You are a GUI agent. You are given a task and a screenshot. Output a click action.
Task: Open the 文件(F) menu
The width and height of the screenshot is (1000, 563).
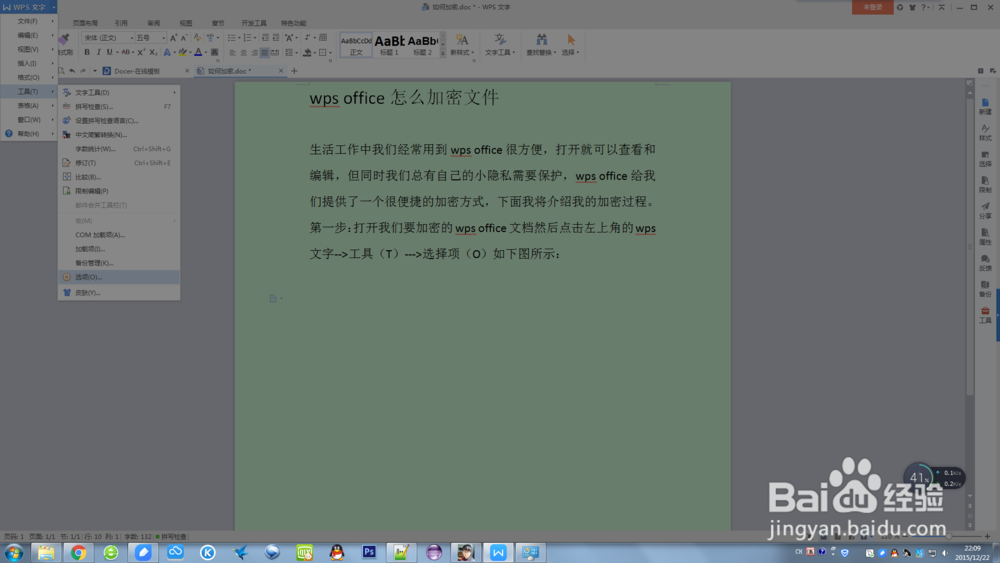tap(29, 21)
